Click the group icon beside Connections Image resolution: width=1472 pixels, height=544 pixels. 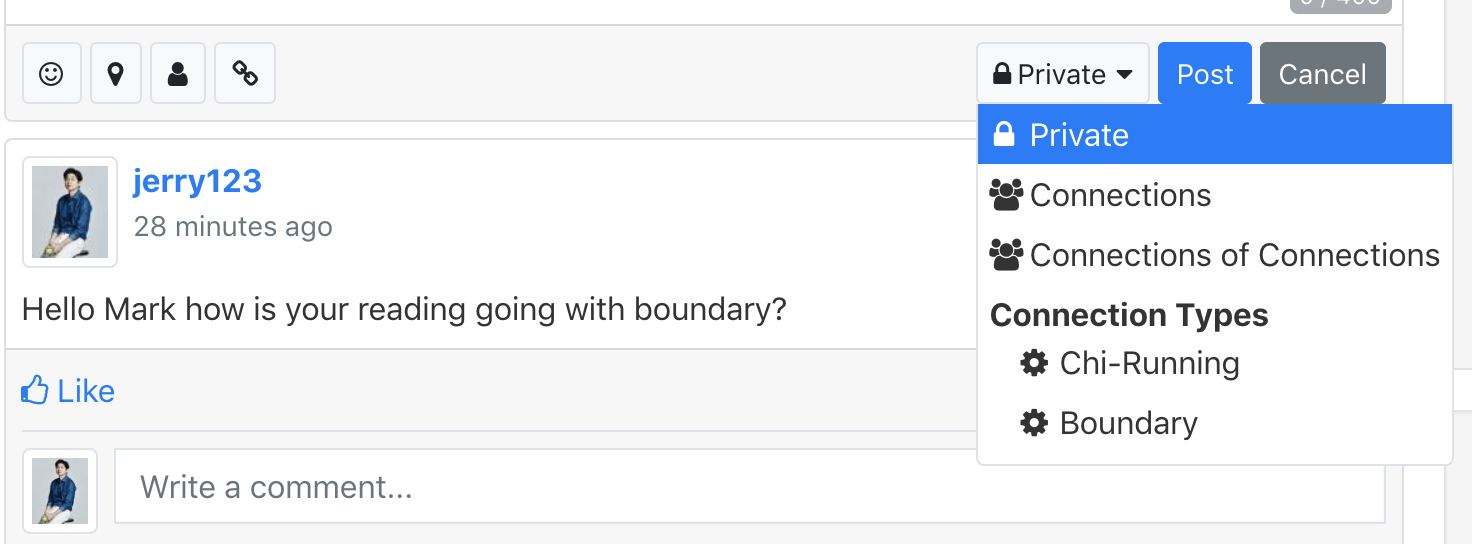pyautogui.click(x=1006, y=195)
